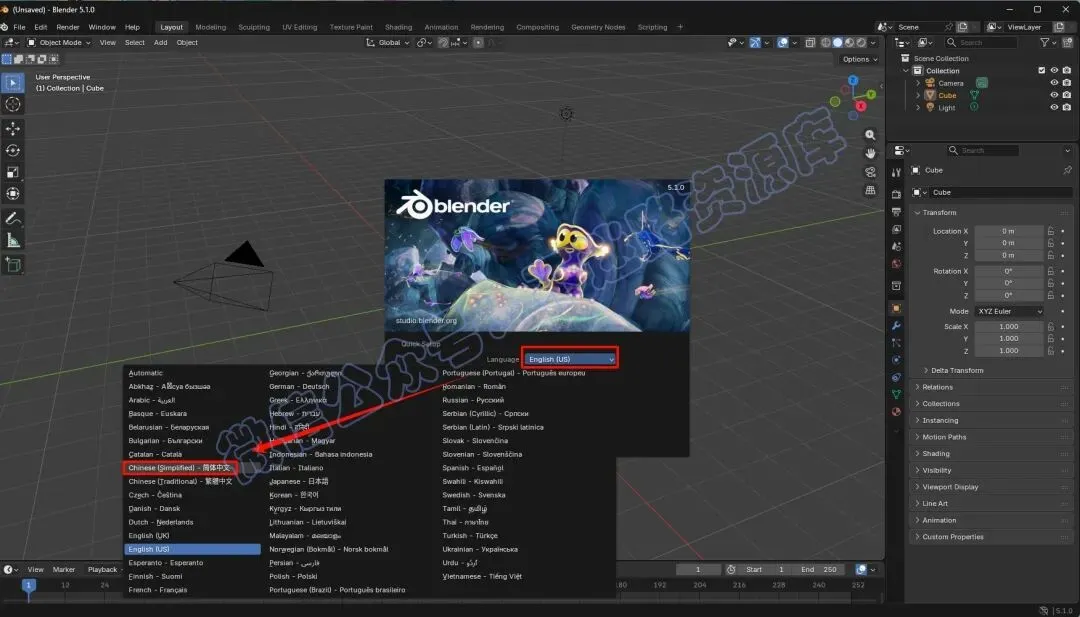Screen dimensions: 1080x617
Task: Lock the Scale X value
Action: tap(1051, 326)
